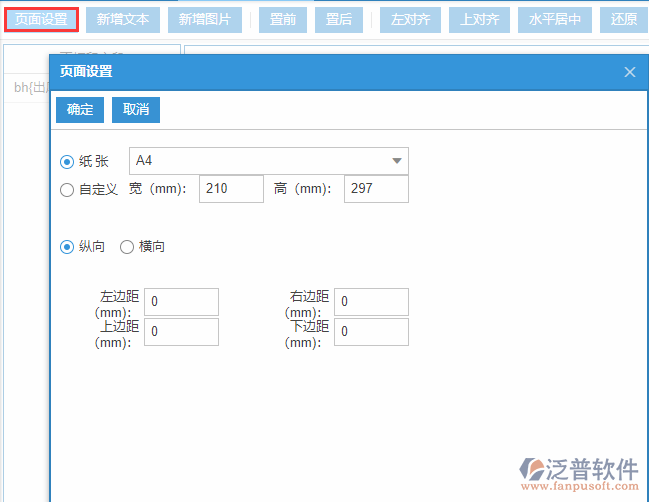Click the 右边距 input field
This screenshot has width=649, height=502.
tap(371, 302)
